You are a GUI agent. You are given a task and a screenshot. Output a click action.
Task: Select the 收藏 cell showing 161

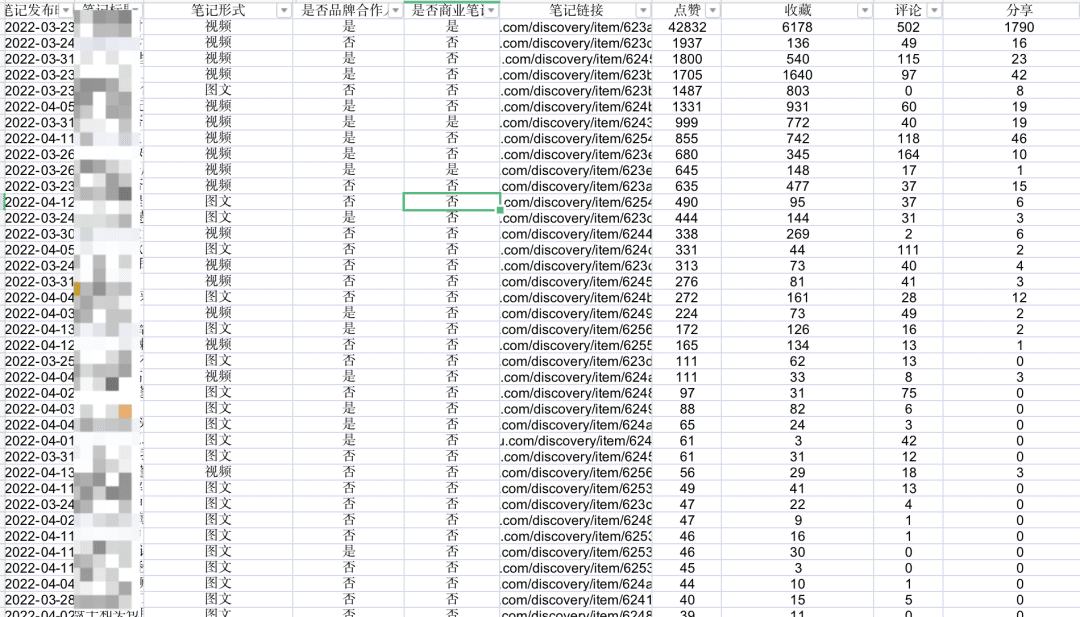(798, 297)
